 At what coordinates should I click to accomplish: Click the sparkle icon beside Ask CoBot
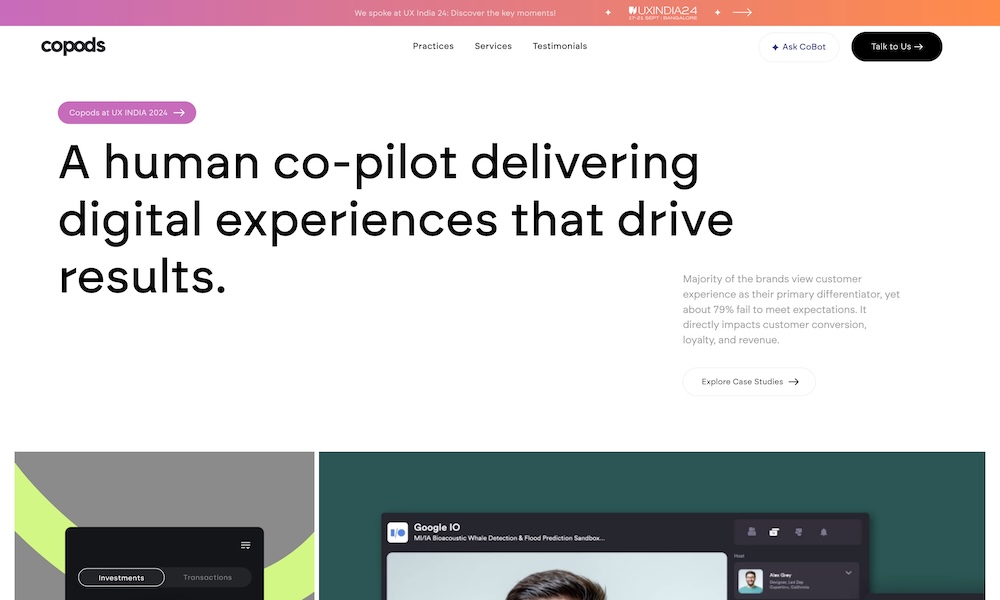[776, 47]
